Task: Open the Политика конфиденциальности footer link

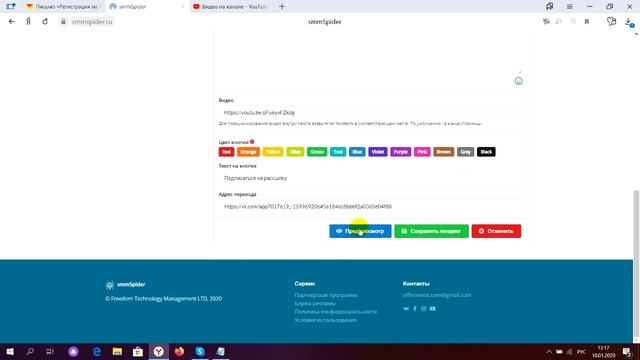Action: [x=336, y=311]
